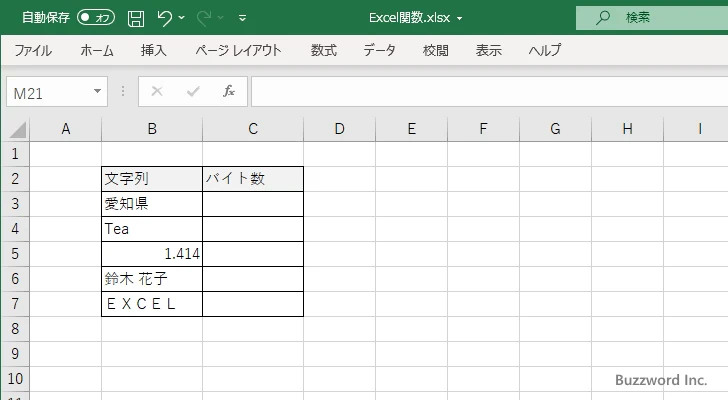
Task: Click the Save floppy disk icon
Action: [x=136, y=19]
